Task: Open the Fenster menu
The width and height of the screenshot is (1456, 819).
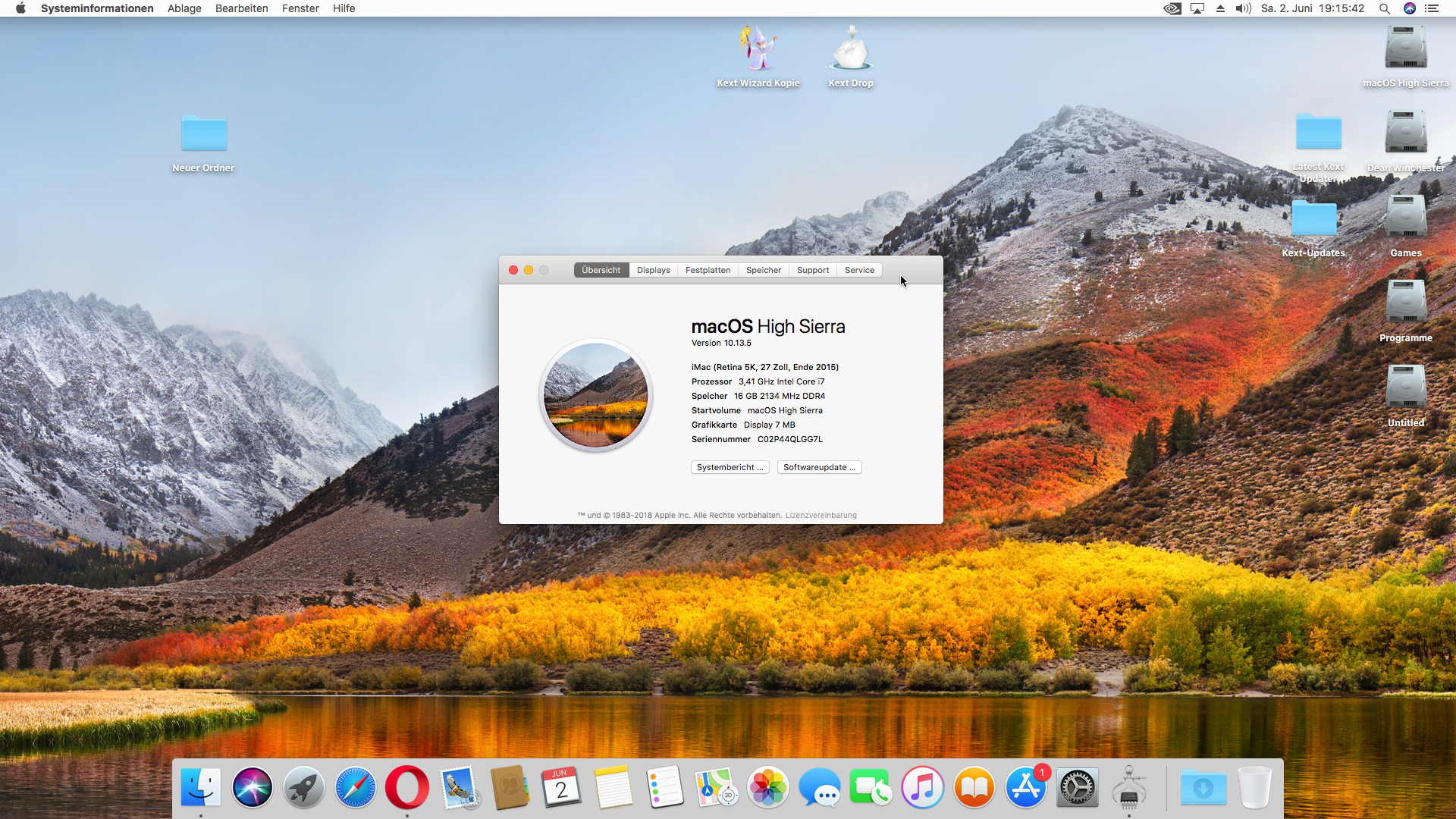Action: pyautogui.click(x=300, y=8)
